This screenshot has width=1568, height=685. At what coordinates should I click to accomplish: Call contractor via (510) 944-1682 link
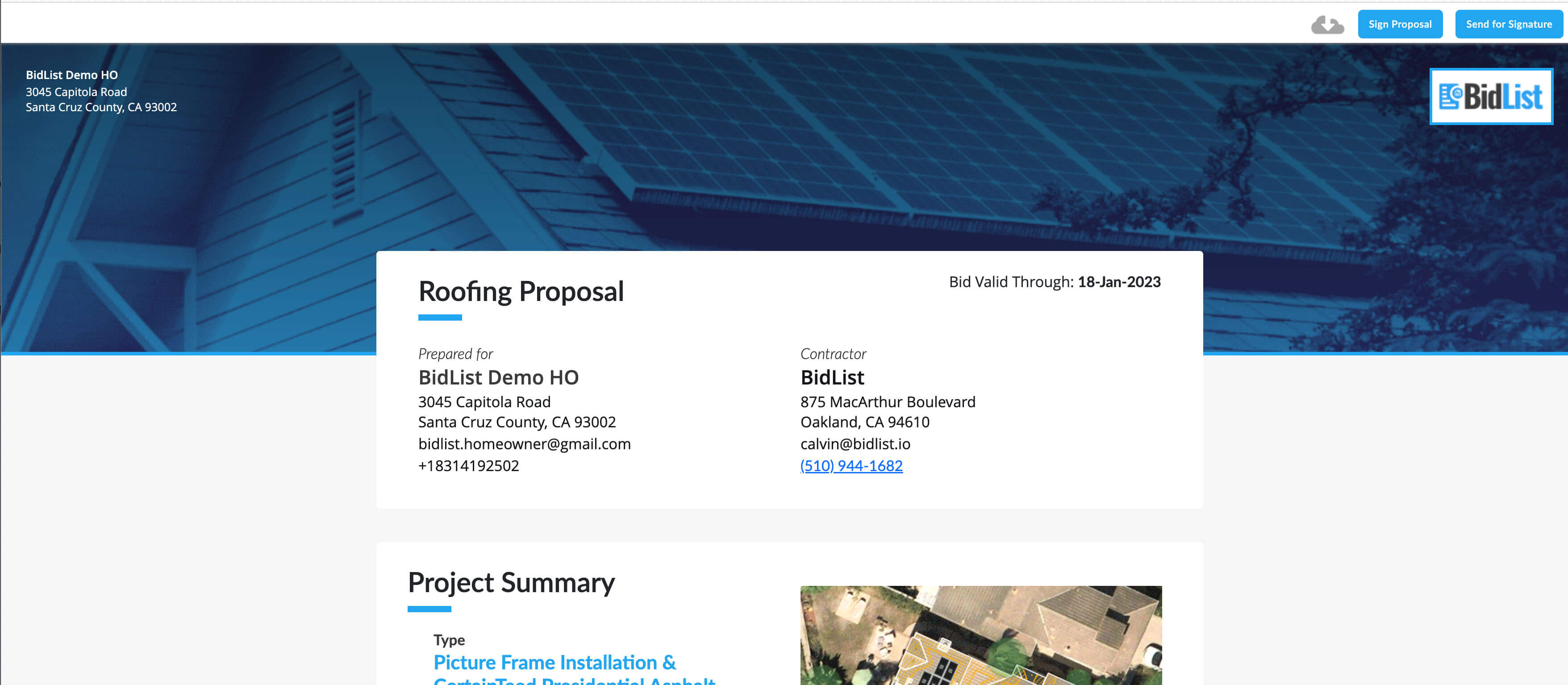(851, 465)
